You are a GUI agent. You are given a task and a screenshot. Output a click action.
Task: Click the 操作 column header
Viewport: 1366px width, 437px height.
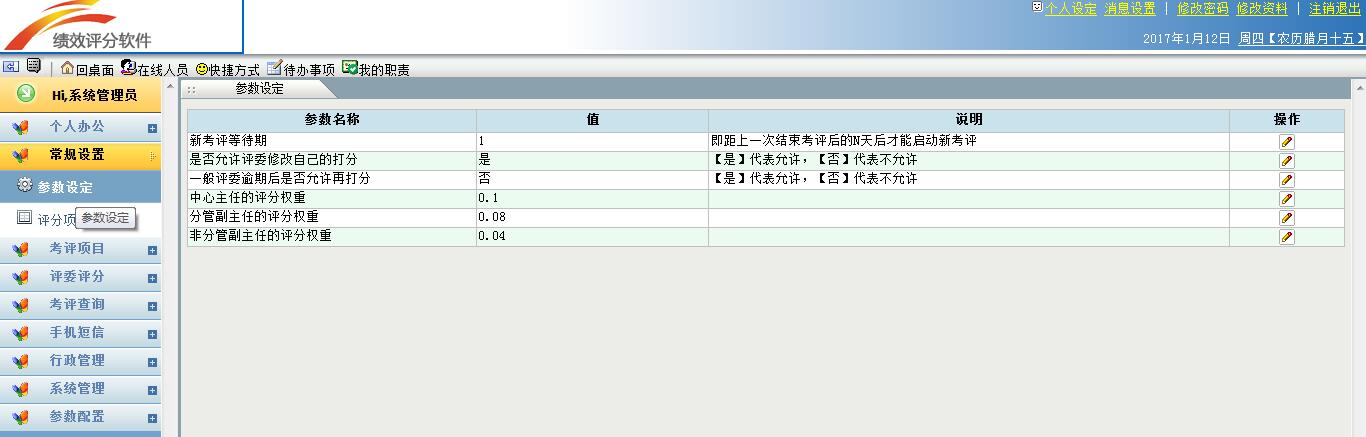1287,119
